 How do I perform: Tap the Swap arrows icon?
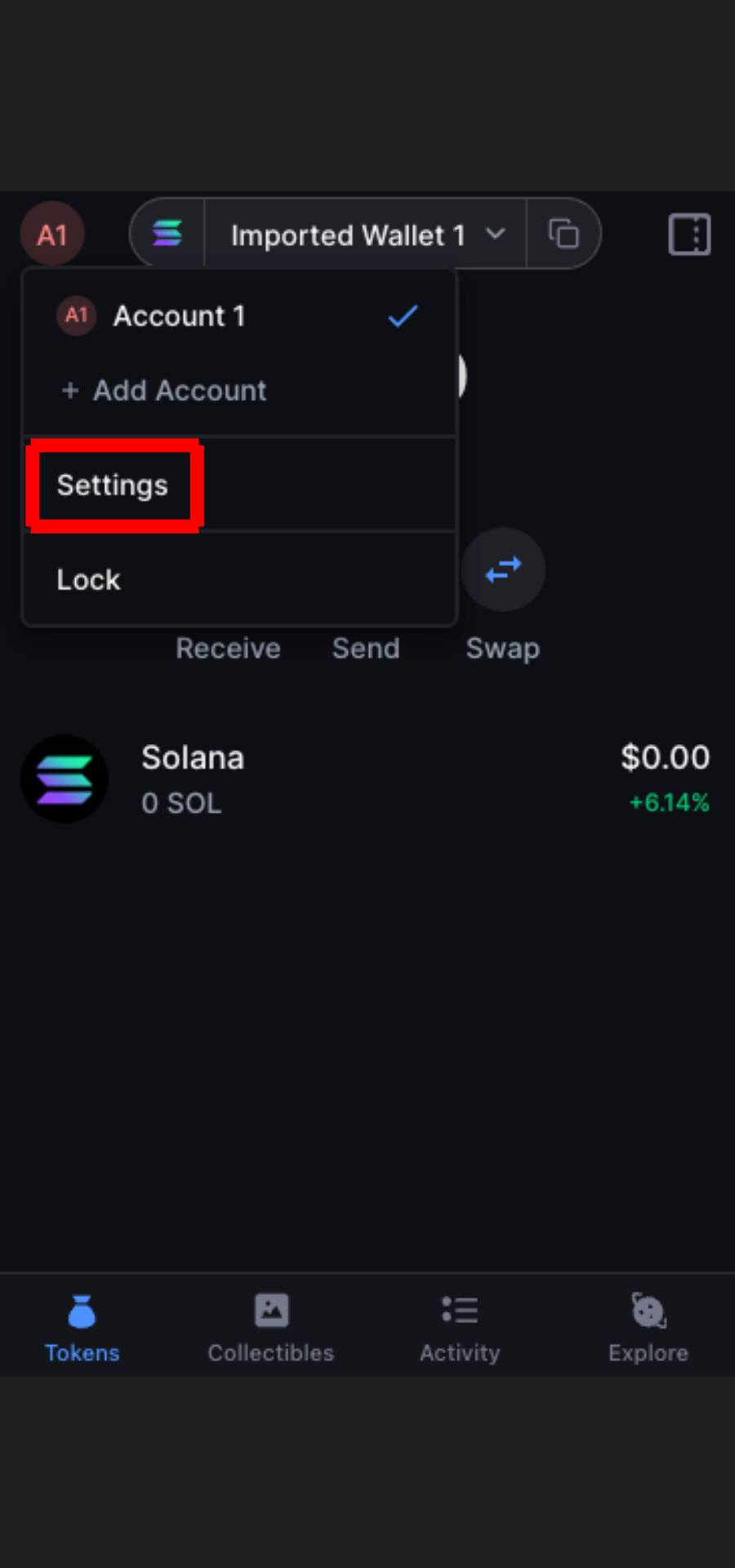(x=503, y=569)
